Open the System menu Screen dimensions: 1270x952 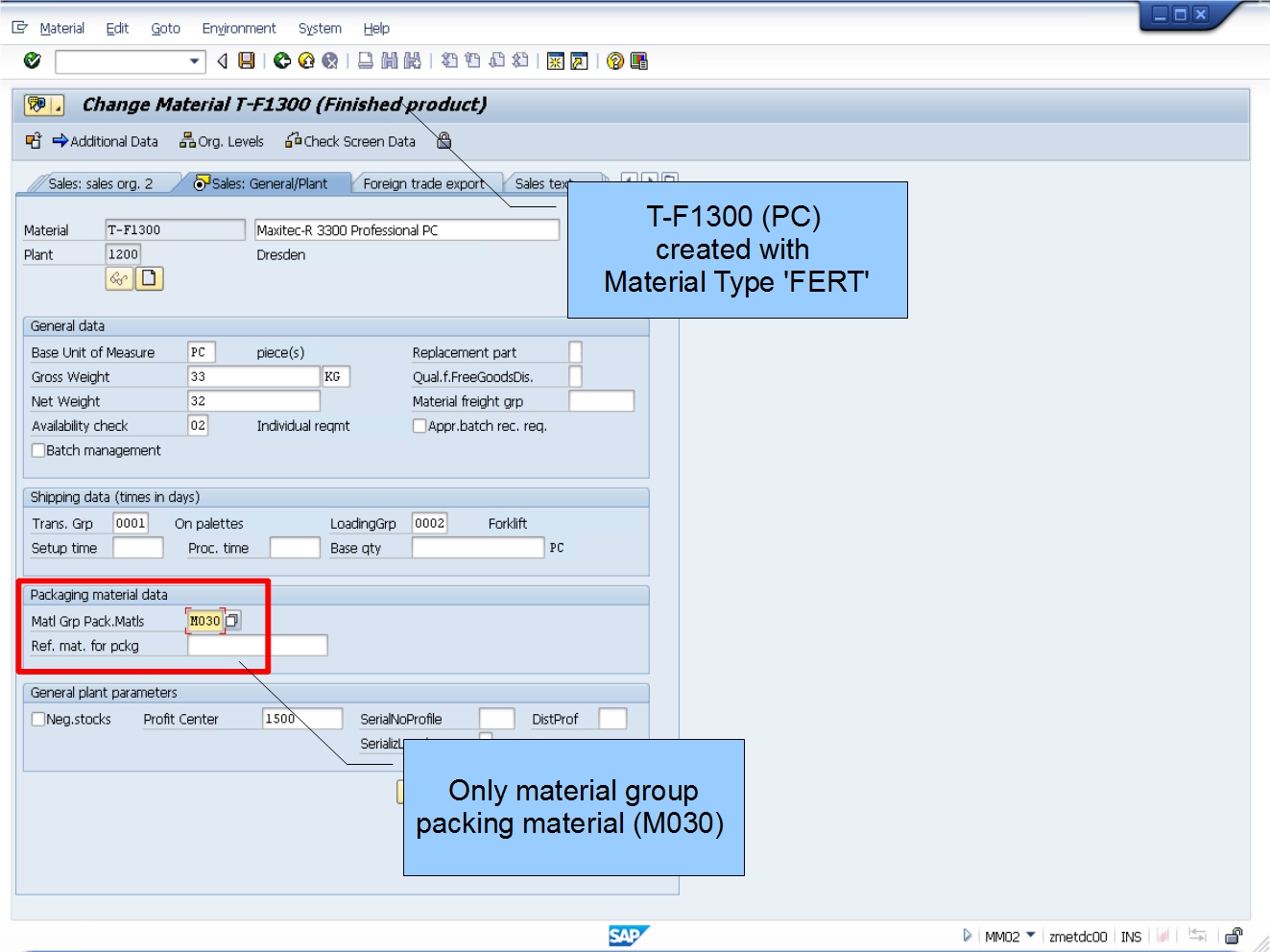[x=320, y=29]
